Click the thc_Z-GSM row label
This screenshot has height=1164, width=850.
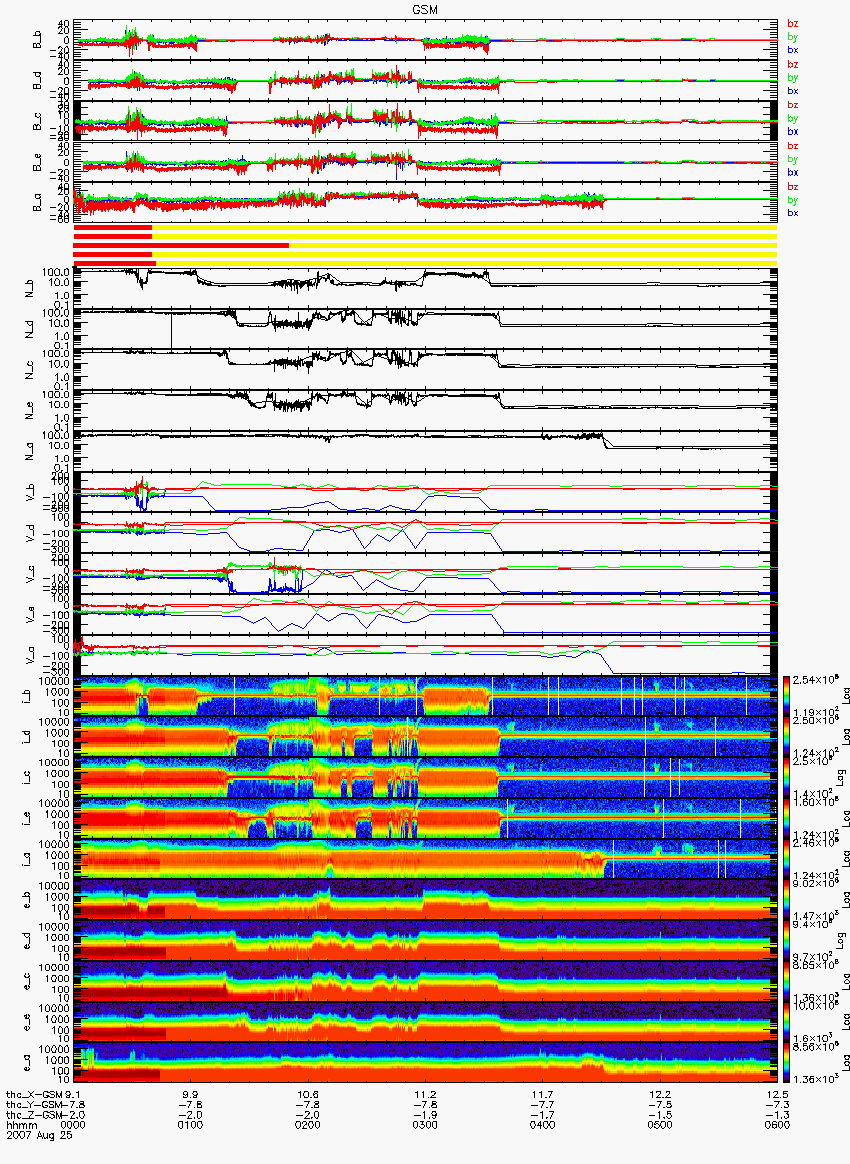32,1114
